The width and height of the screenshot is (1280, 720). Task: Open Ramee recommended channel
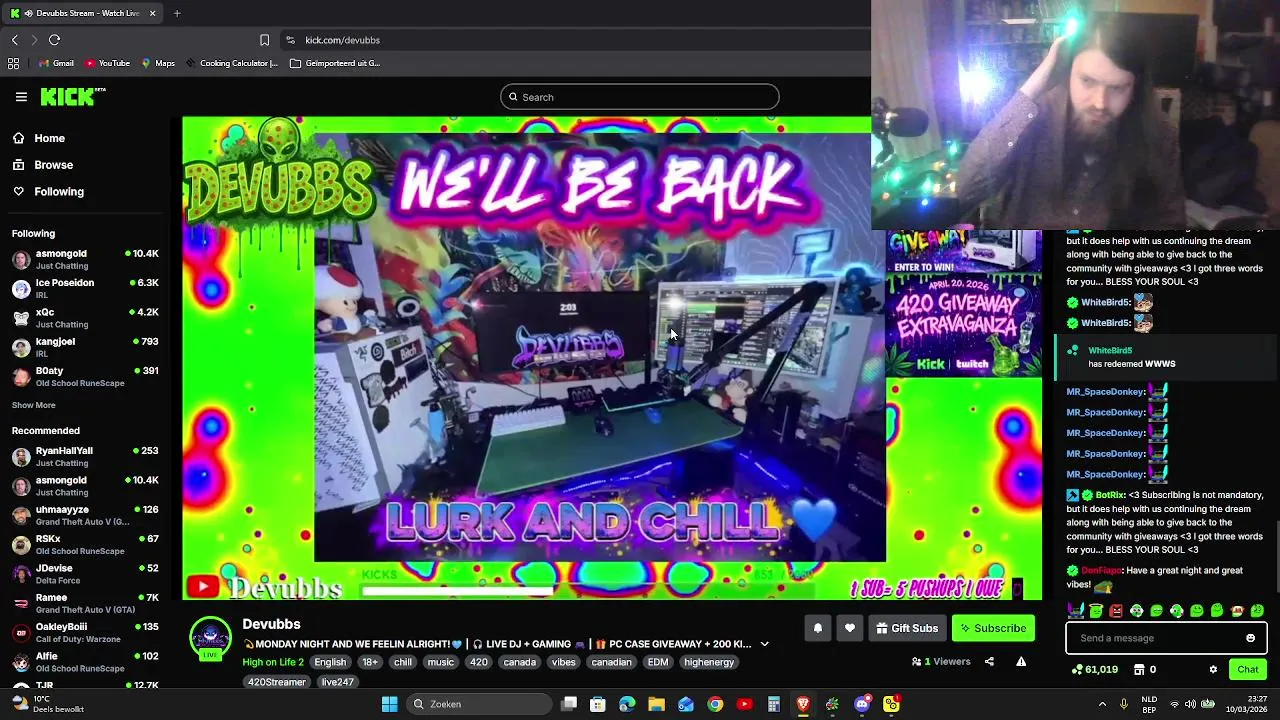pyautogui.click(x=85, y=603)
